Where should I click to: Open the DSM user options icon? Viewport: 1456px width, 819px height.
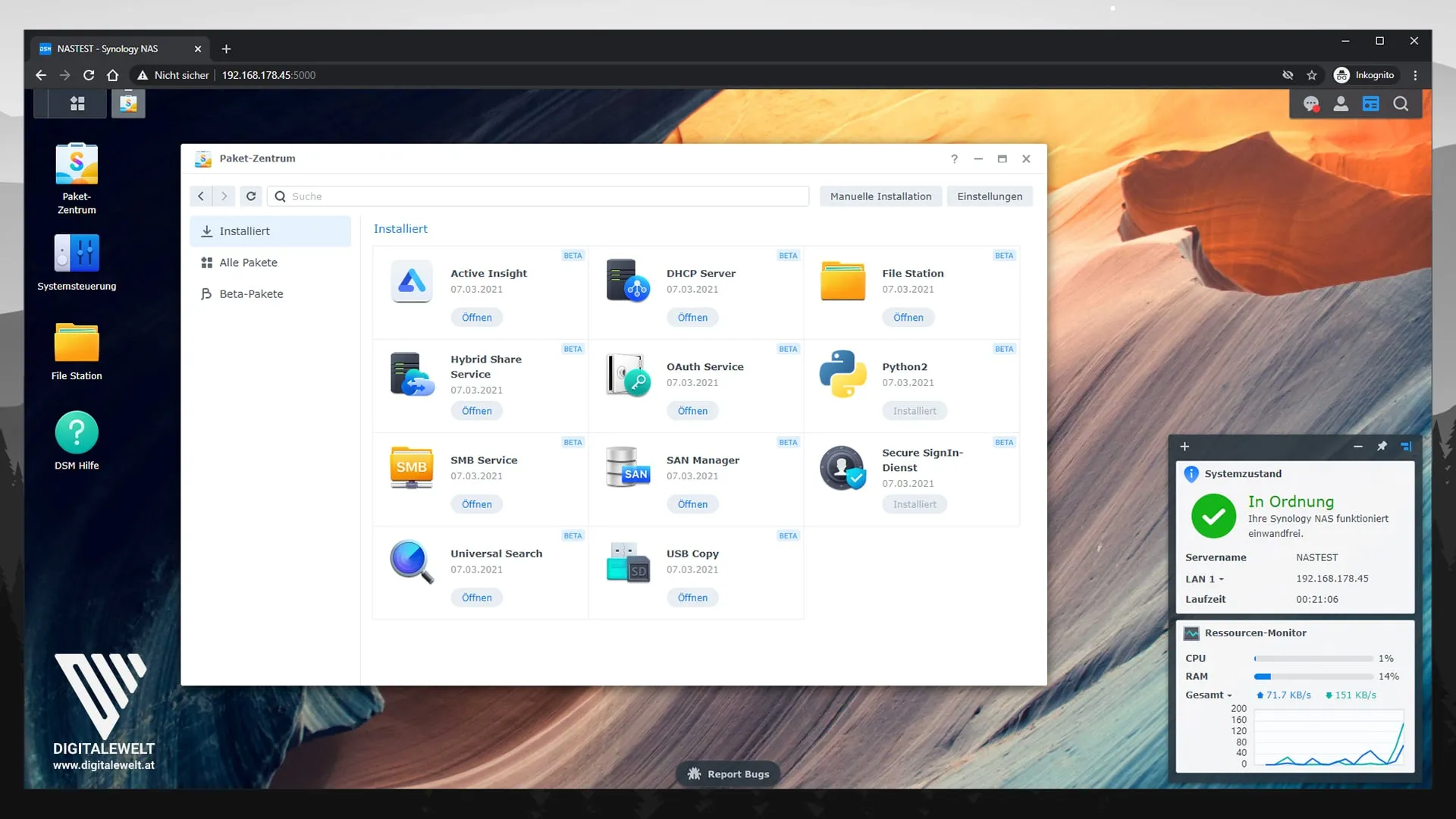coord(1341,104)
